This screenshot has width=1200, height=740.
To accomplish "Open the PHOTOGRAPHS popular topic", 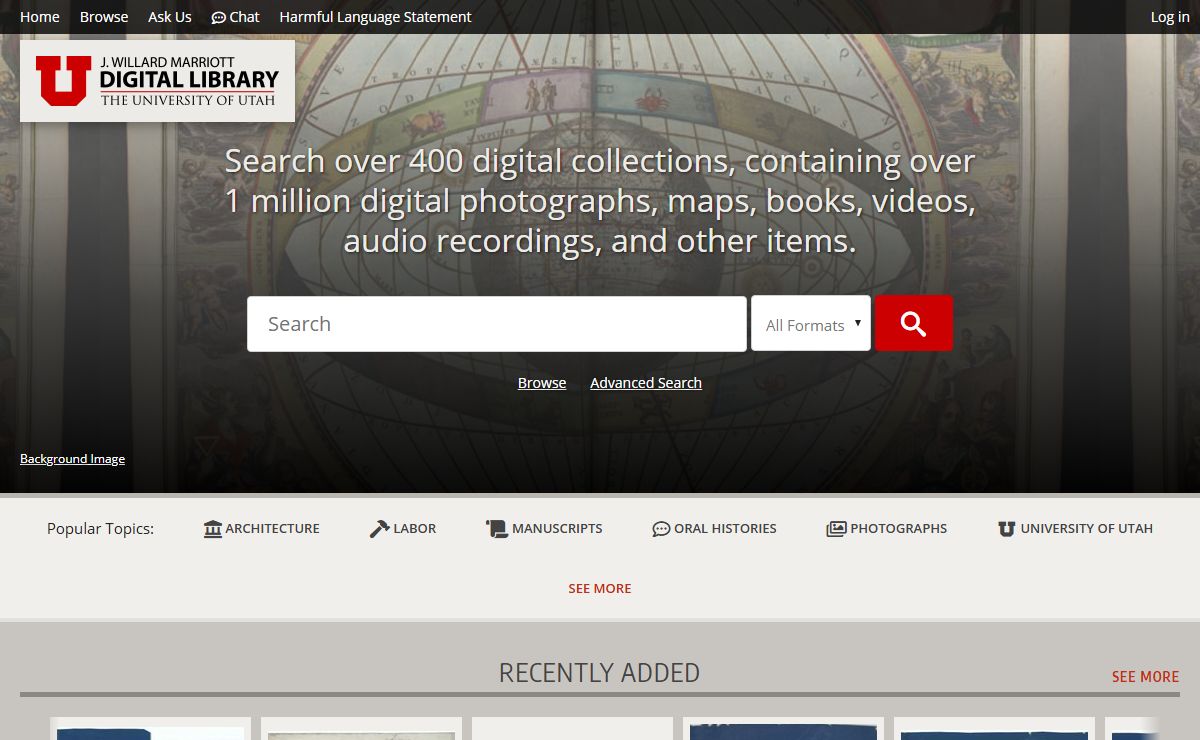I will click(x=887, y=529).
